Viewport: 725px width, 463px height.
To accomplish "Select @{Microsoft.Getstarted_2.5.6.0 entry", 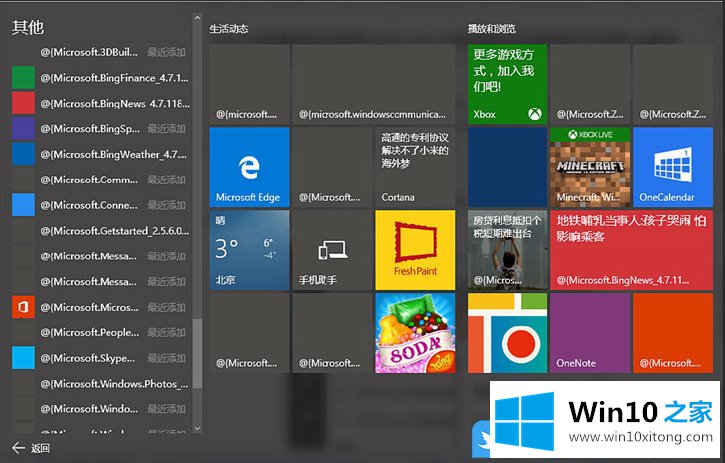I will click(100, 230).
